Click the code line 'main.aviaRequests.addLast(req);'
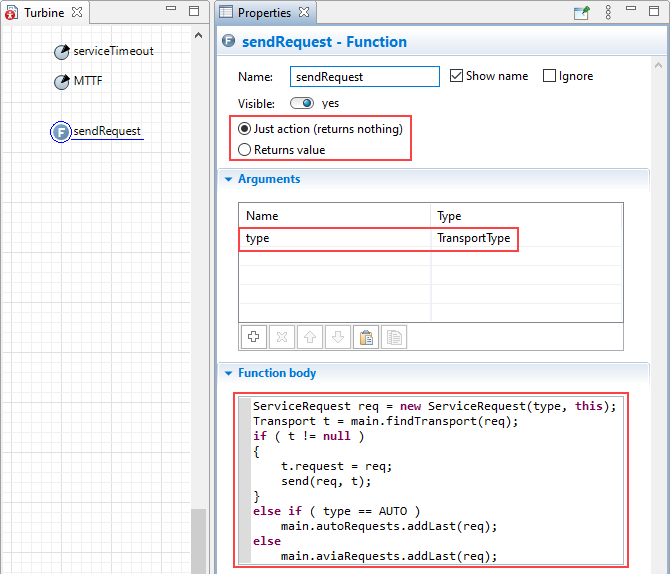The width and height of the screenshot is (670, 574). point(389,556)
